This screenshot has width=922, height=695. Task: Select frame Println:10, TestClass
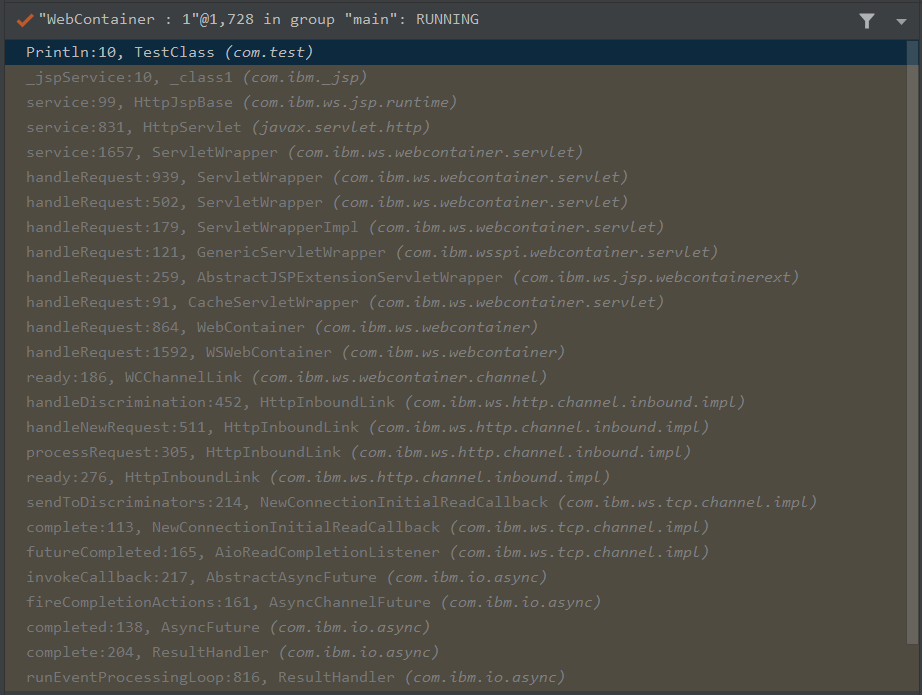click(x=456, y=52)
